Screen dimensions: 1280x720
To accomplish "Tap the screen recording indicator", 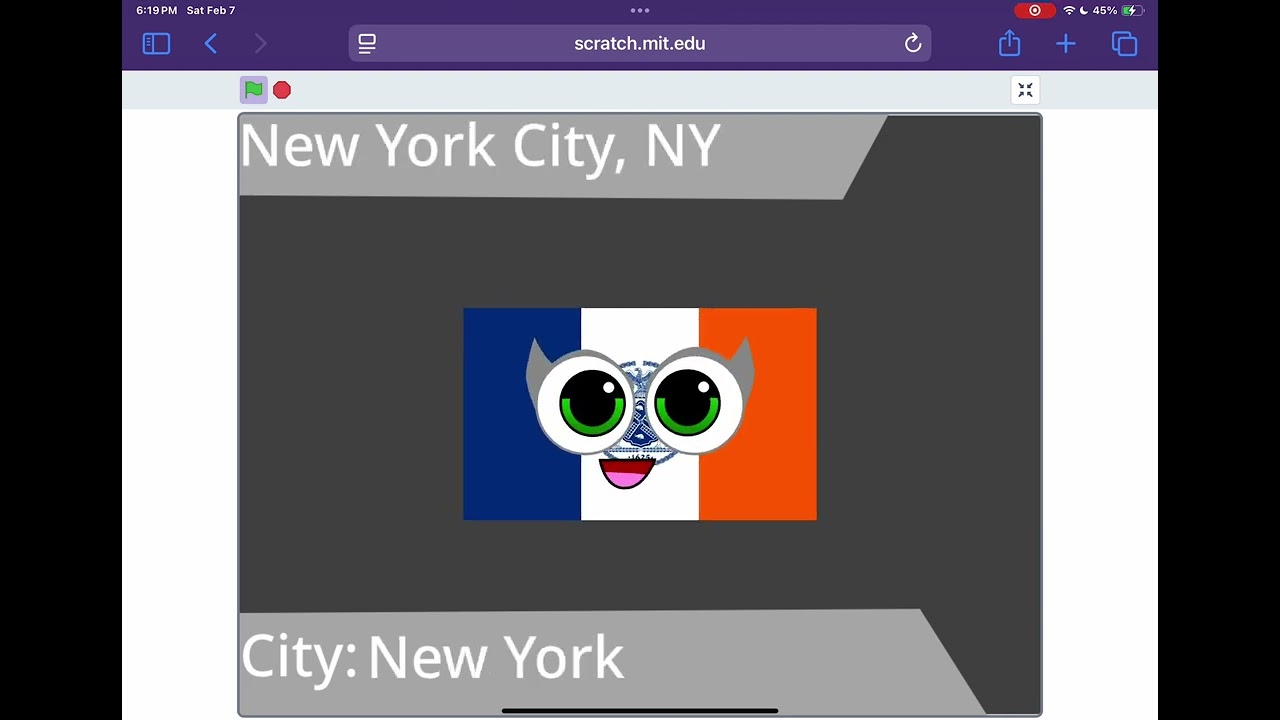I will [1035, 11].
